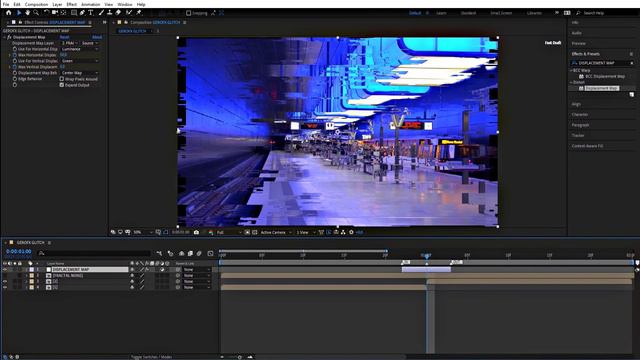Screen dimensions: 640x360
Task: Select the Rotation tool
Action: [x=46, y=13]
